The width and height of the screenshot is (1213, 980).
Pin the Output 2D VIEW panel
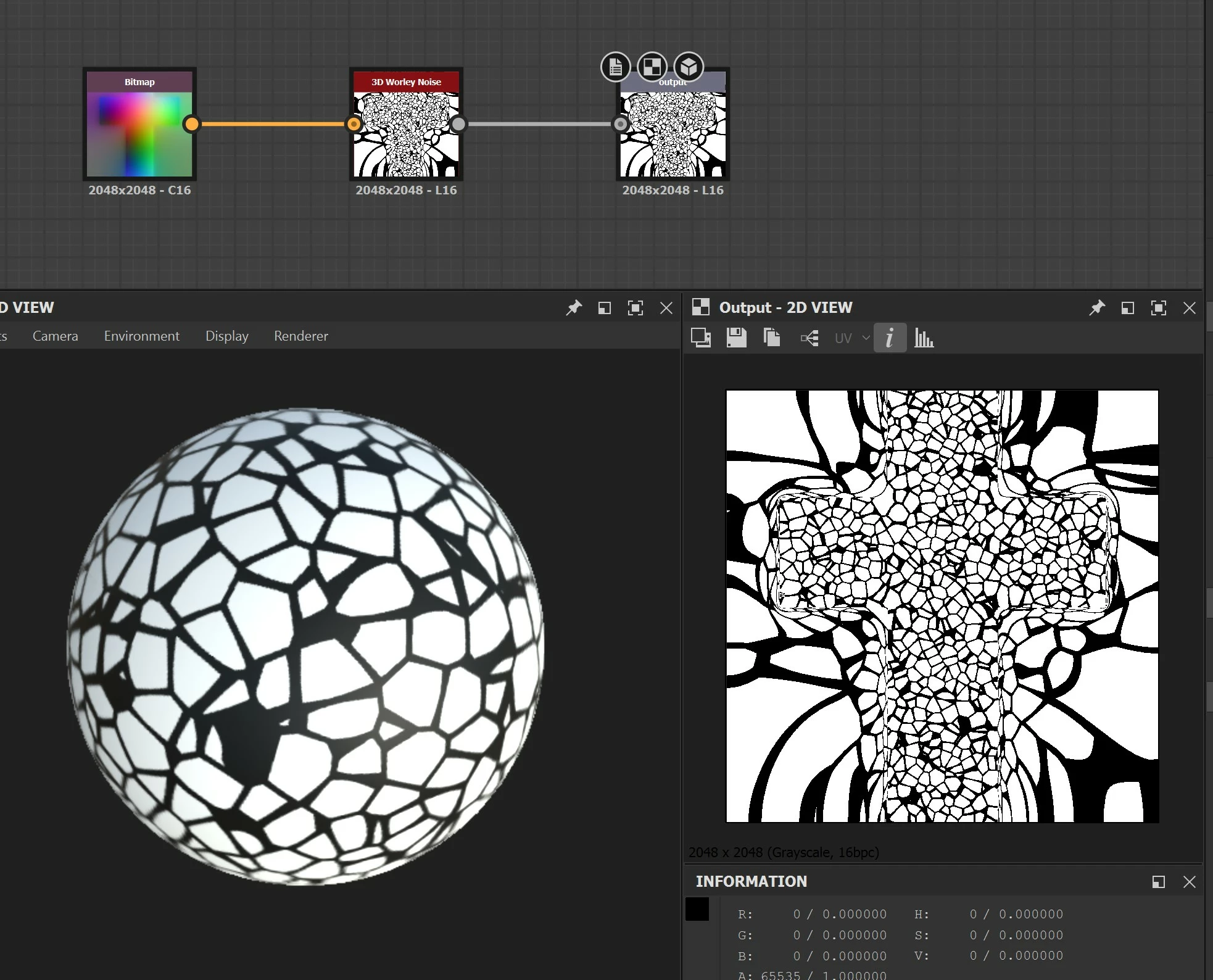pos(1096,308)
